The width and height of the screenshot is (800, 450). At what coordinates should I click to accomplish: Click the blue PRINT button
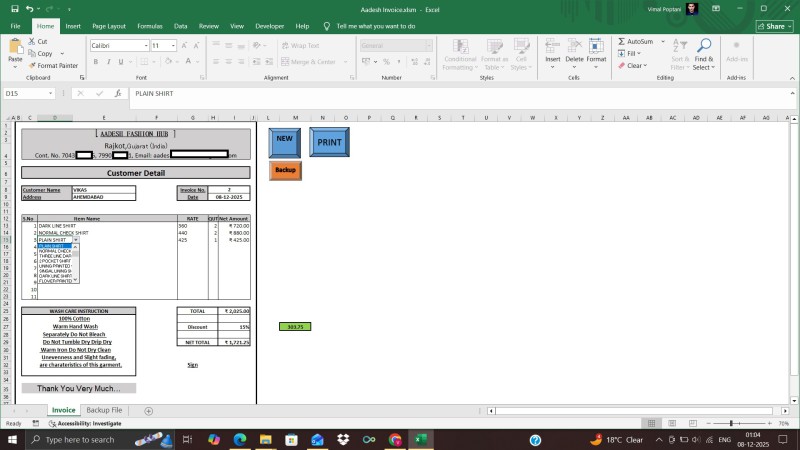pyautogui.click(x=329, y=142)
